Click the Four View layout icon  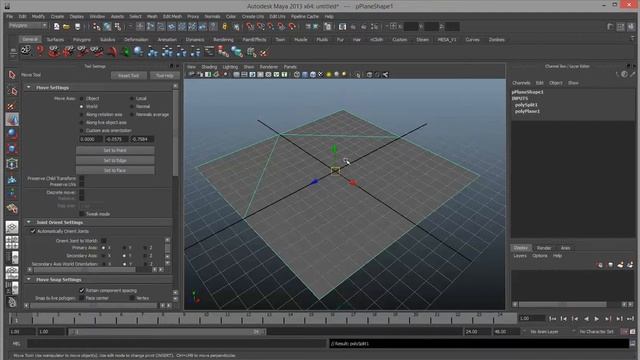coord(12,242)
